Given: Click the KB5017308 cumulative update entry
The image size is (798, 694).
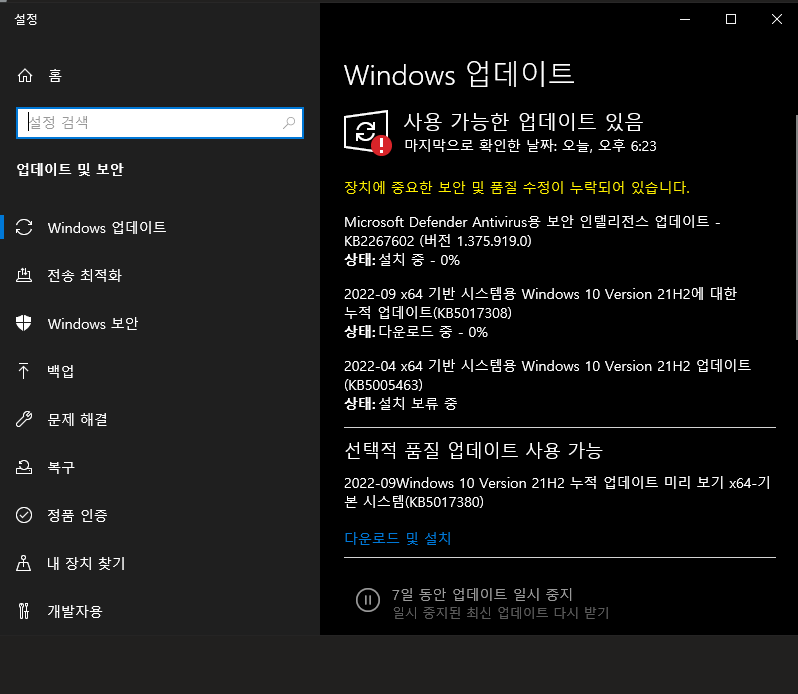Looking at the screenshot, I should pyautogui.click(x=540, y=303).
